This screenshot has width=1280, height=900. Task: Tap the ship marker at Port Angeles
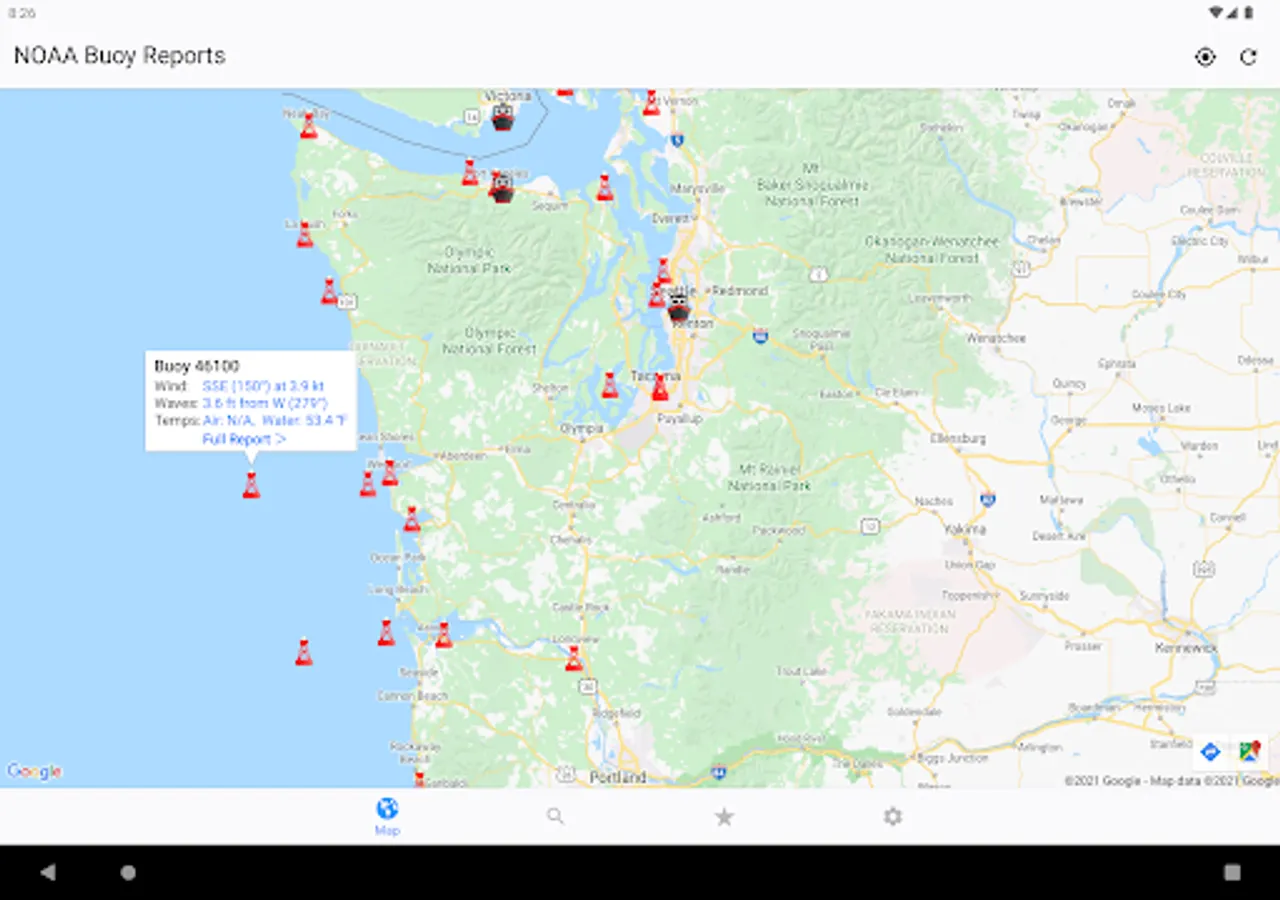(503, 190)
